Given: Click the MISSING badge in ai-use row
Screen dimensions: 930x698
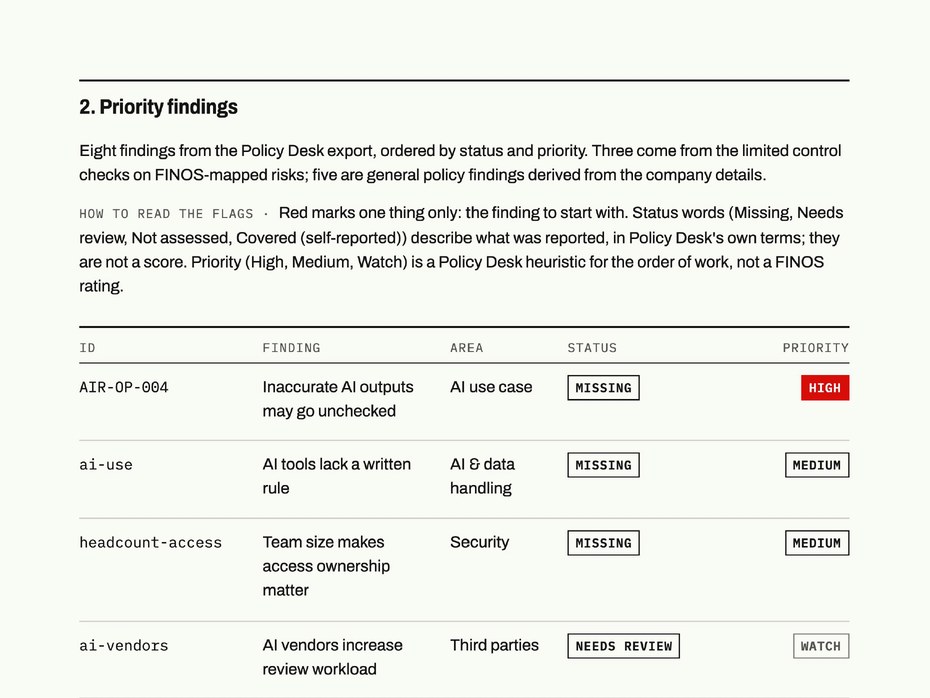Looking at the screenshot, I should [603, 465].
